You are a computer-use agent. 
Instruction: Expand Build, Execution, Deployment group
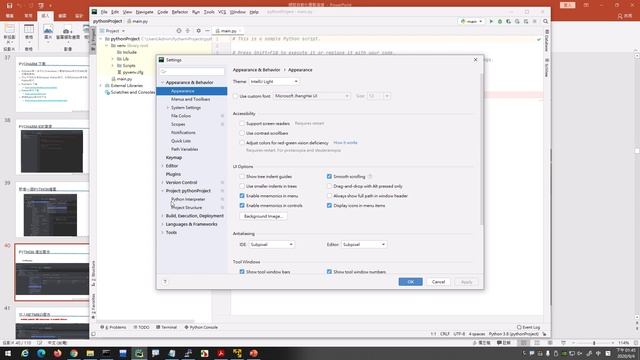162,216
